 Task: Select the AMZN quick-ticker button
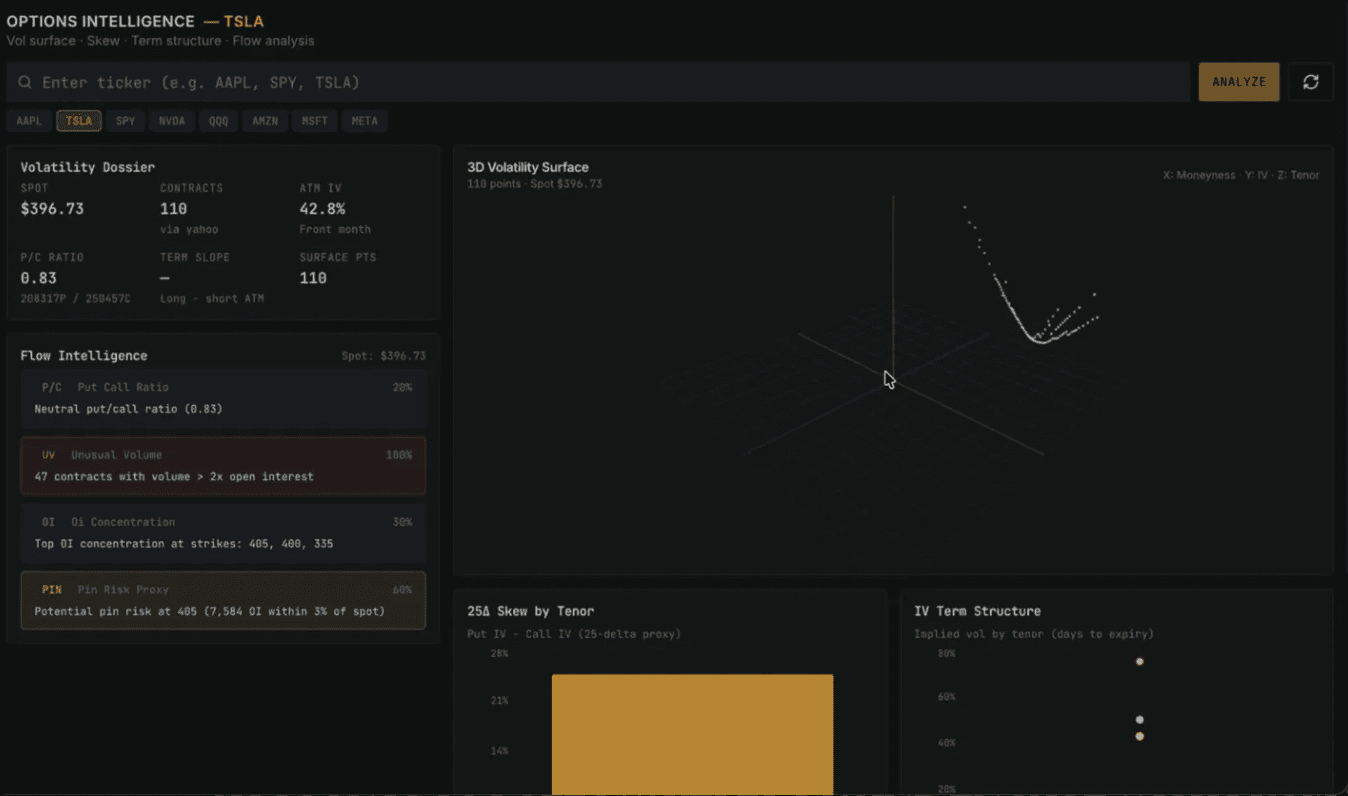(265, 120)
